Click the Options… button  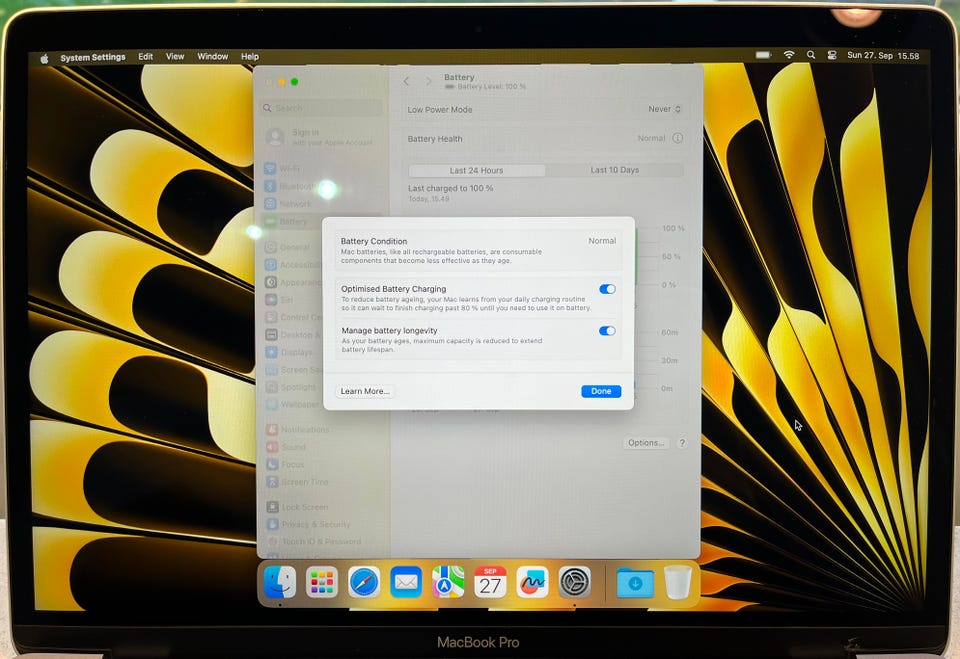click(x=646, y=443)
